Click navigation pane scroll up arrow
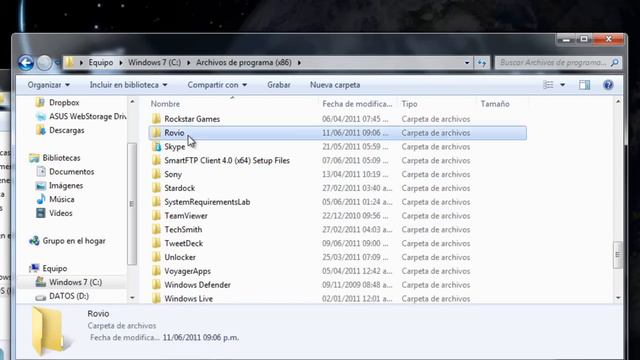This screenshot has height=360, width=640. [x=132, y=101]
